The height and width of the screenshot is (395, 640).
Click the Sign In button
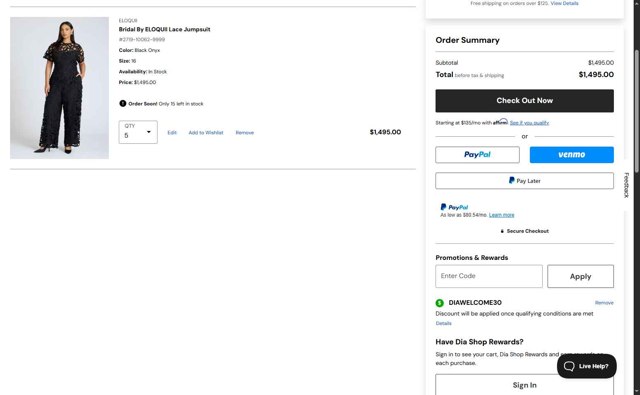point(524,385)
